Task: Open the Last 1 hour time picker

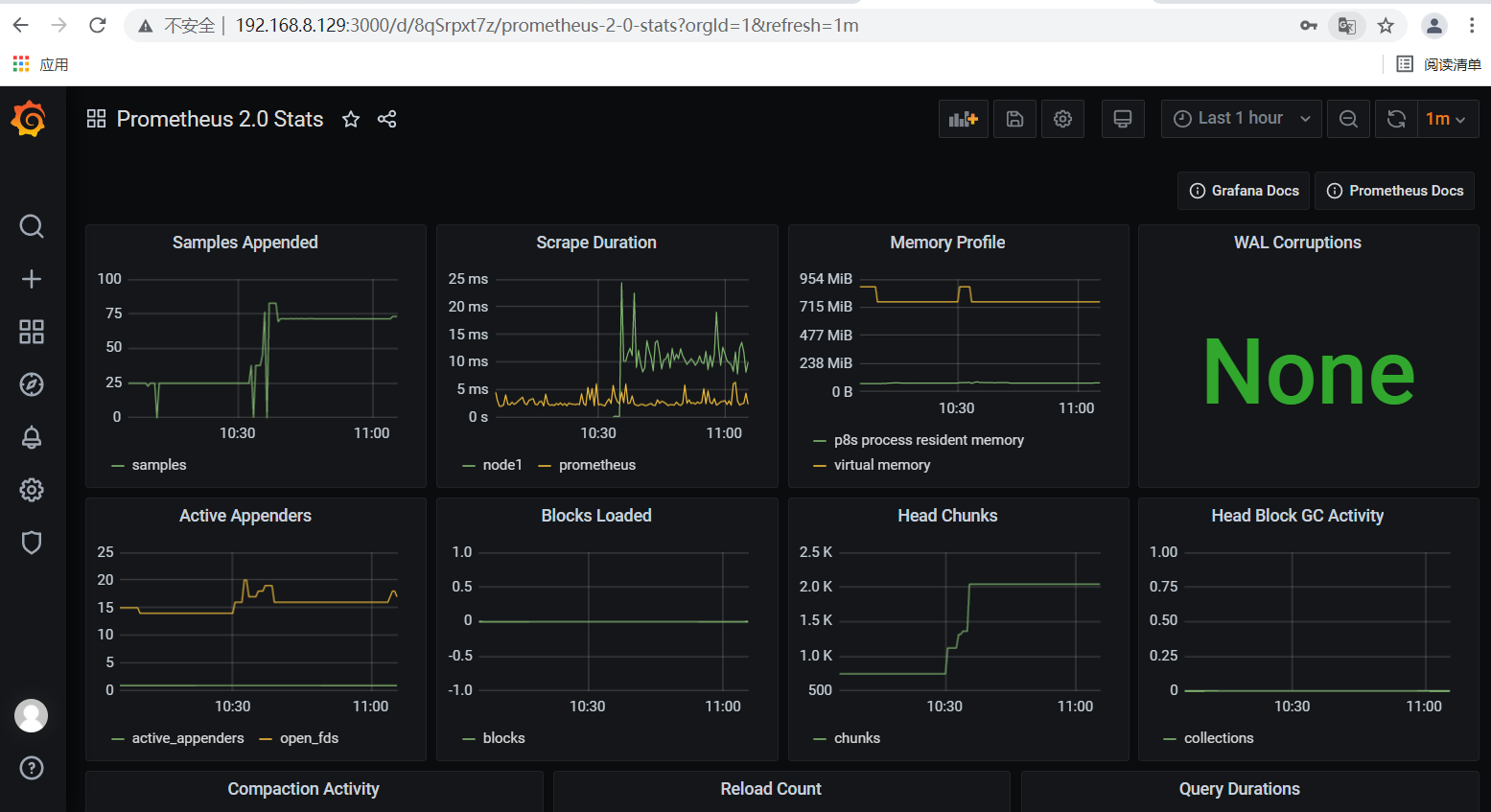Action: (1242, 119)
